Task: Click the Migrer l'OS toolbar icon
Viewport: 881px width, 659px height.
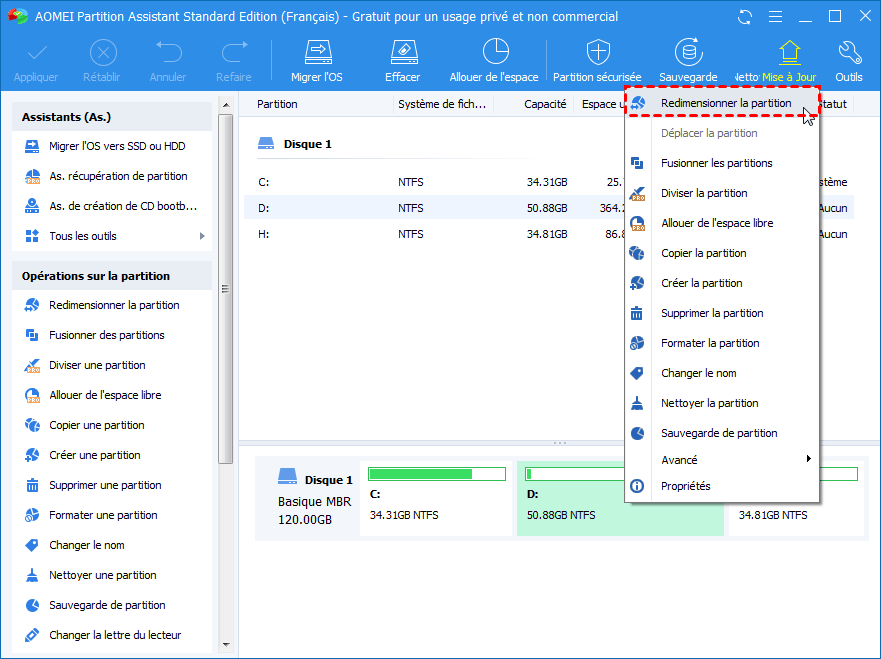Action: 316,52
